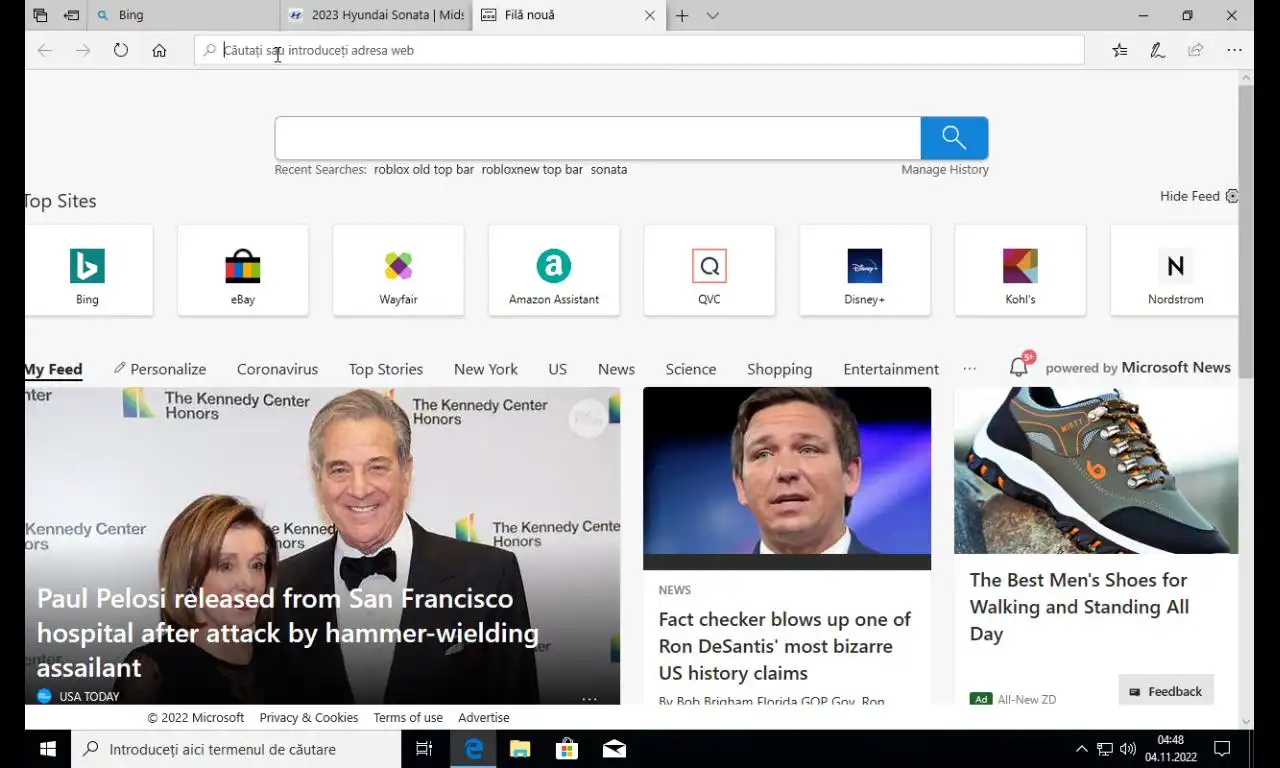Select the News feed category
Screen dimensions: 1280x768
[616, 369]
